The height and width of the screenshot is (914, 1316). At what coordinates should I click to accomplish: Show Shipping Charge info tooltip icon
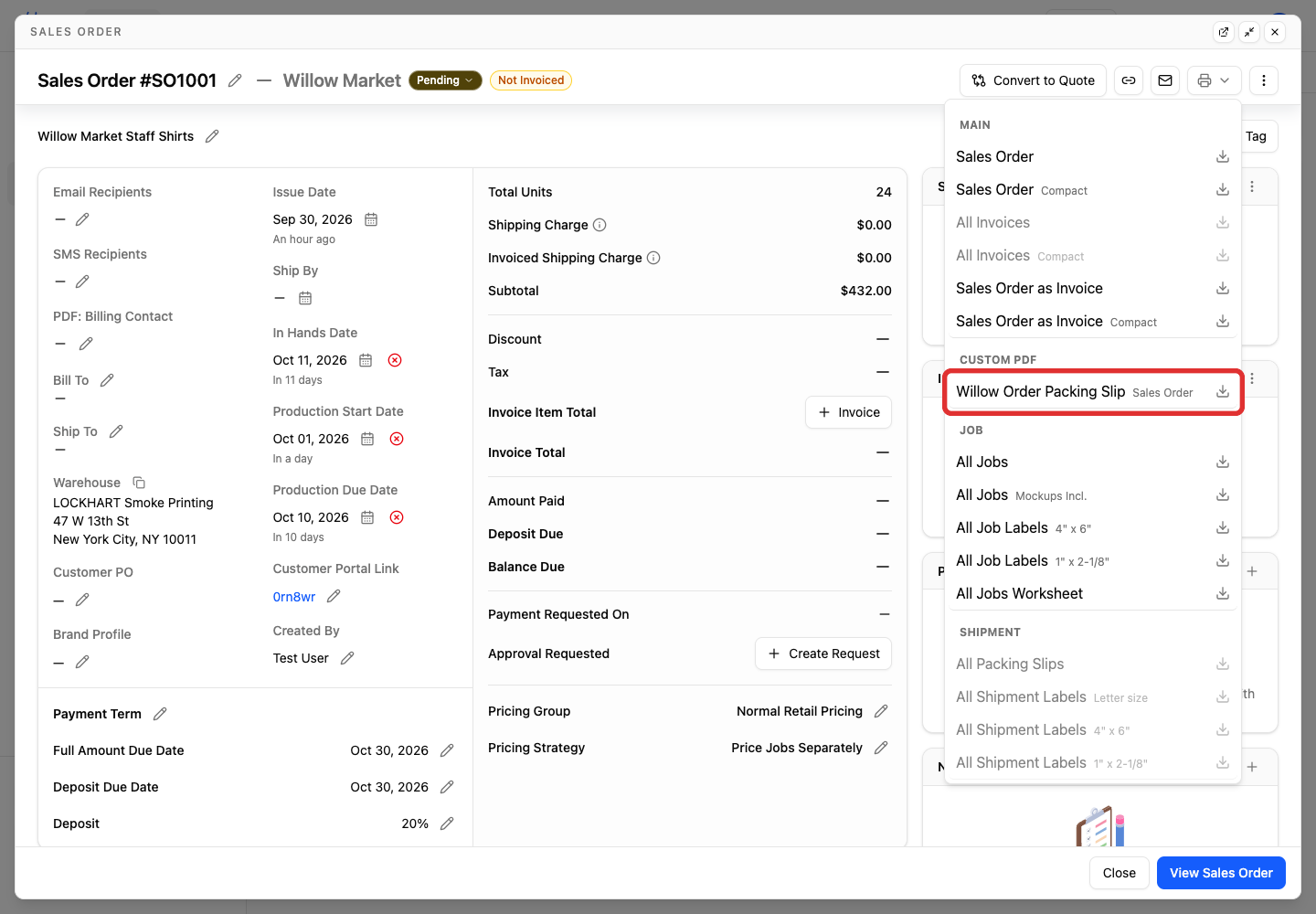coord(600,225)
